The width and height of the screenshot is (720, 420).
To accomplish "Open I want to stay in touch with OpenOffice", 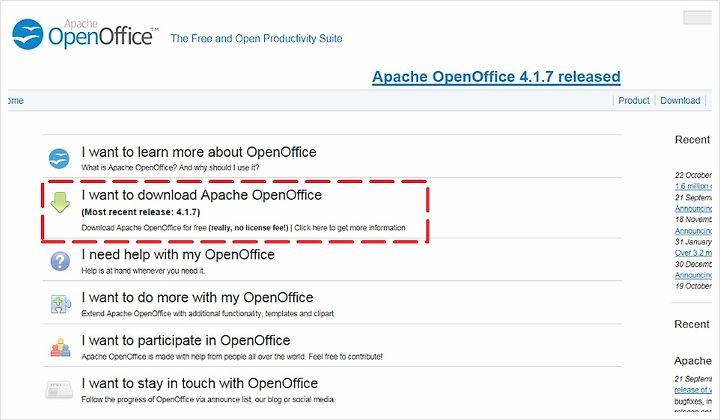I will click(200, 383).
